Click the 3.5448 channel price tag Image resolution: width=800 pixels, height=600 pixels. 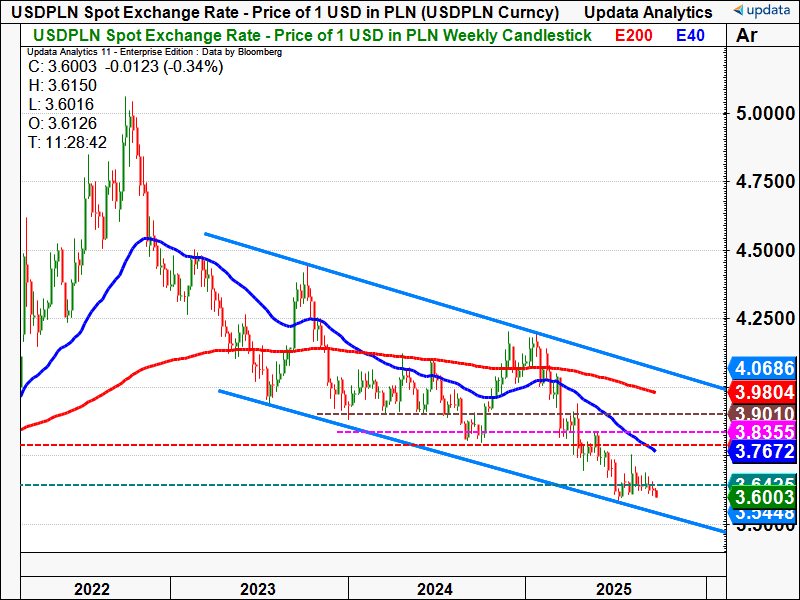tap(762, 514)
